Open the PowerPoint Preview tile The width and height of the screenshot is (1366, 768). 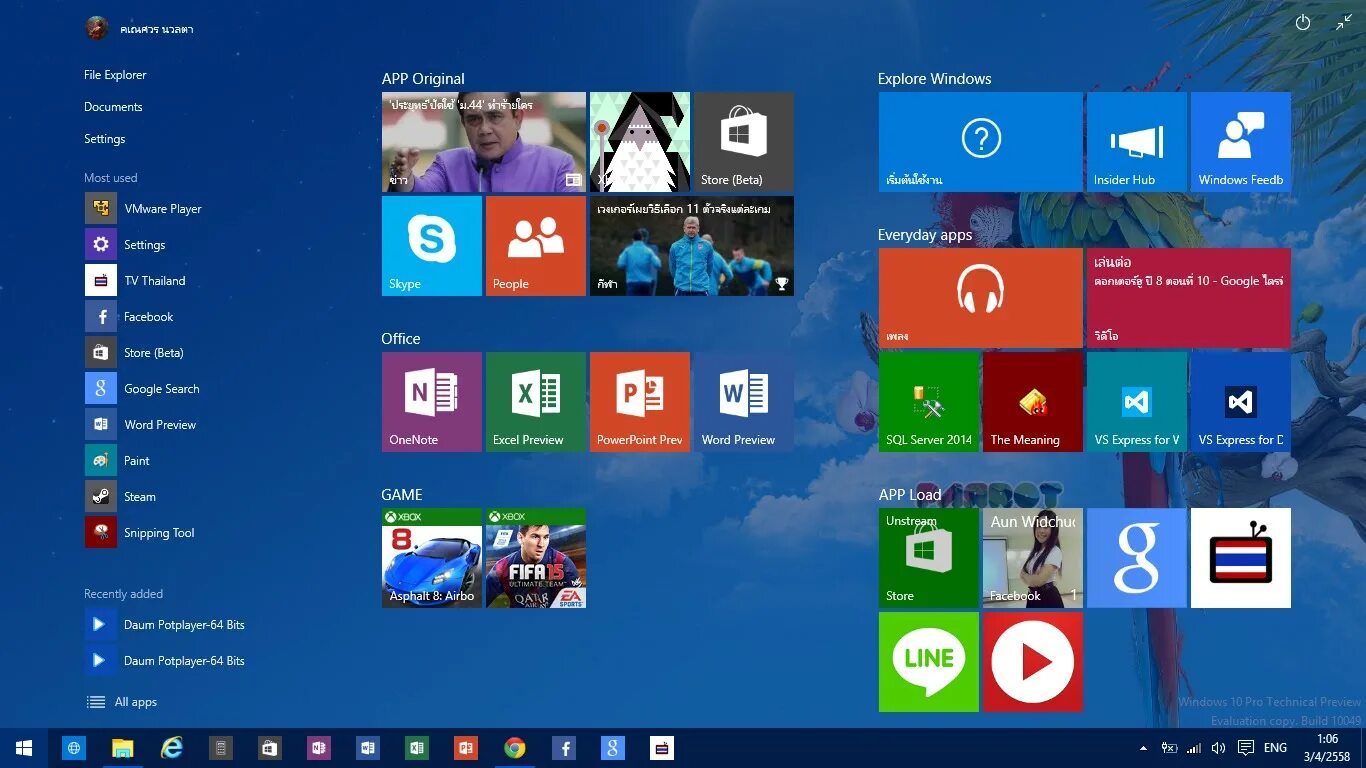click(639, 401)
